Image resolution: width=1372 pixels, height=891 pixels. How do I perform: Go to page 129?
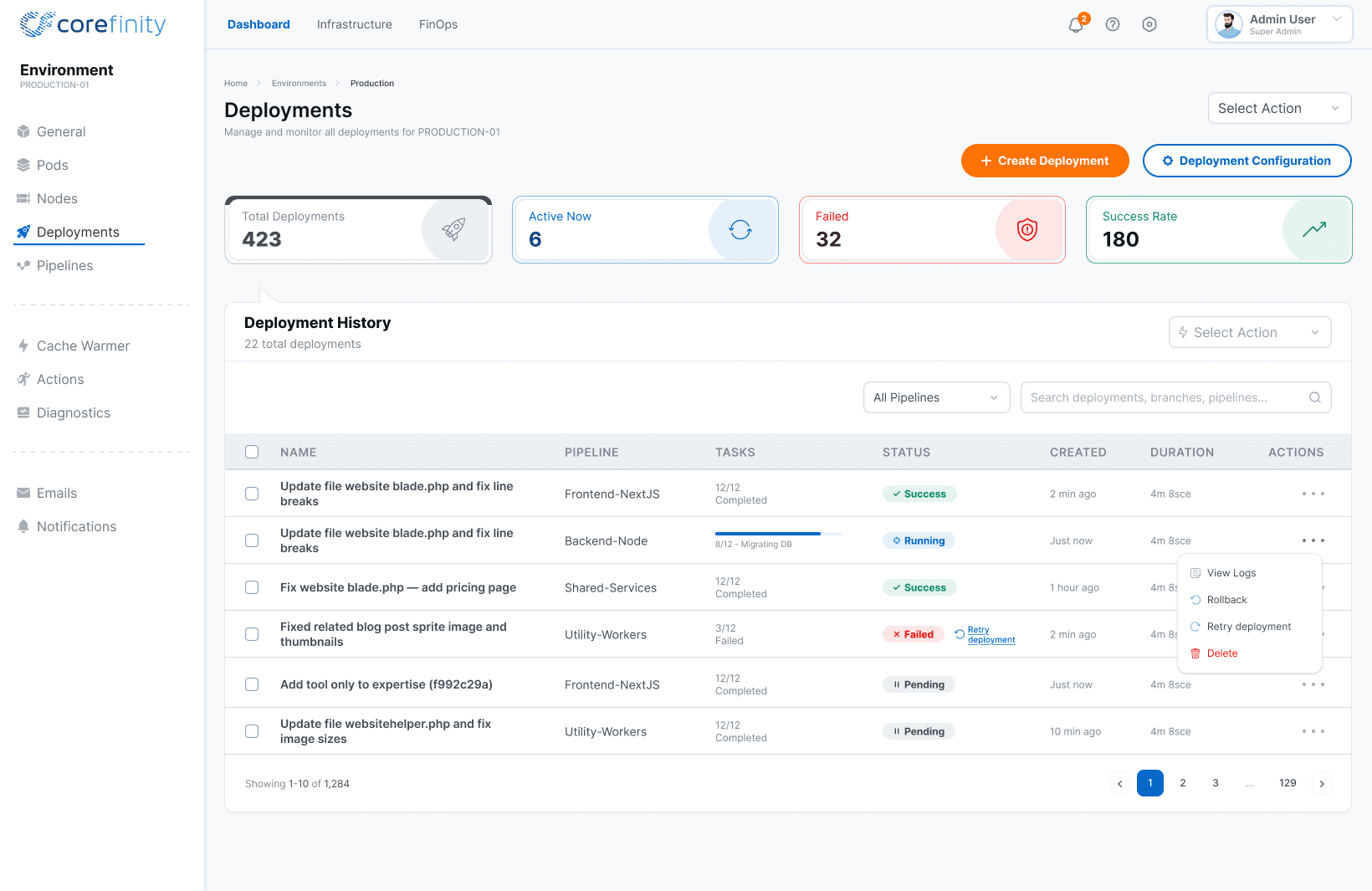(1288, 783)
